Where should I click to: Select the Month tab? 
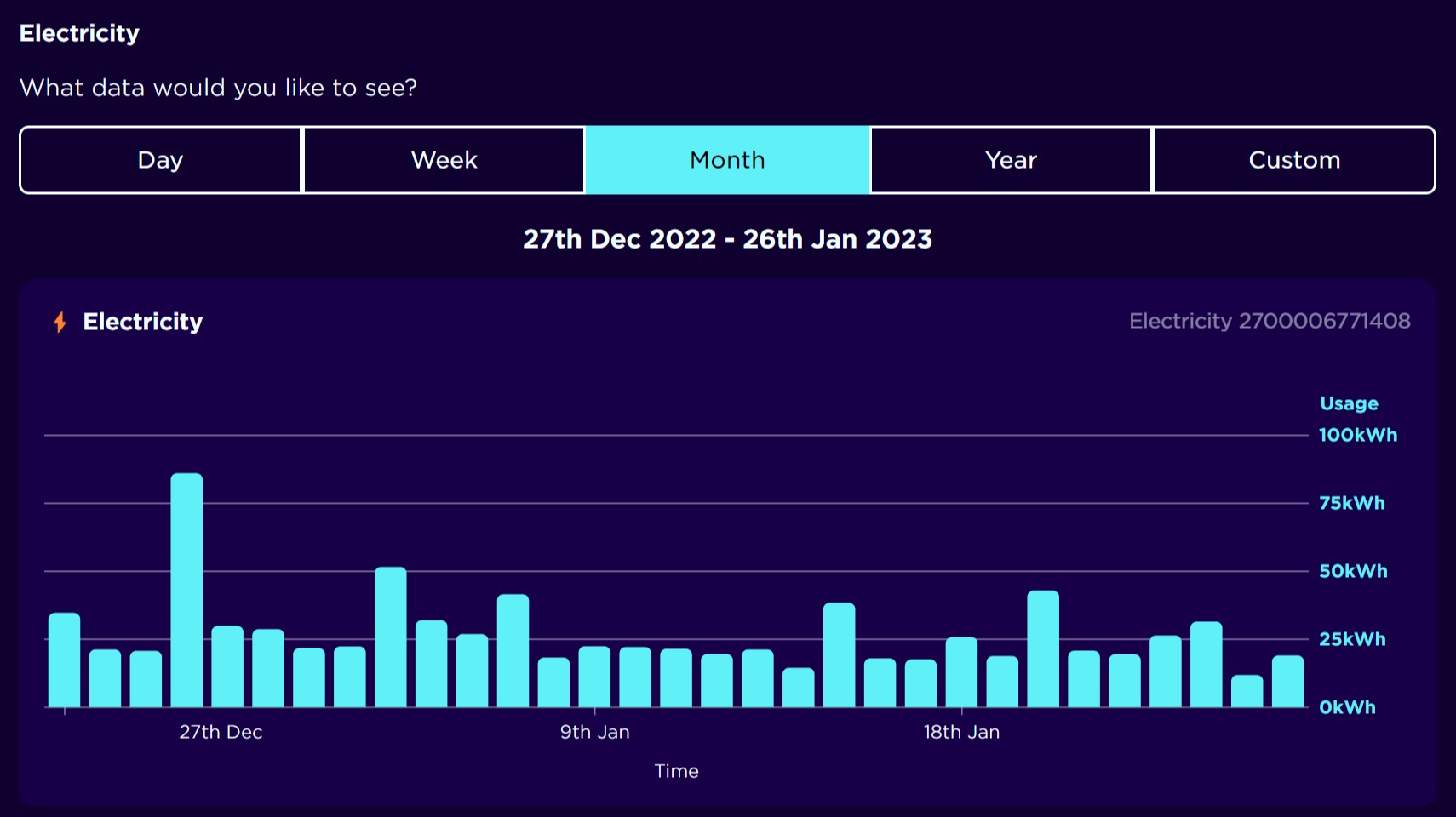[x=727, y=160]
